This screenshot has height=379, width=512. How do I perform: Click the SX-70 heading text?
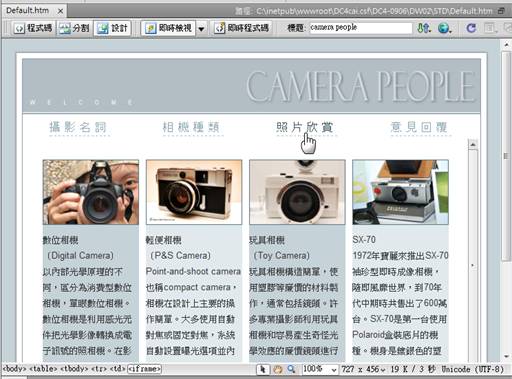(364, 240)
